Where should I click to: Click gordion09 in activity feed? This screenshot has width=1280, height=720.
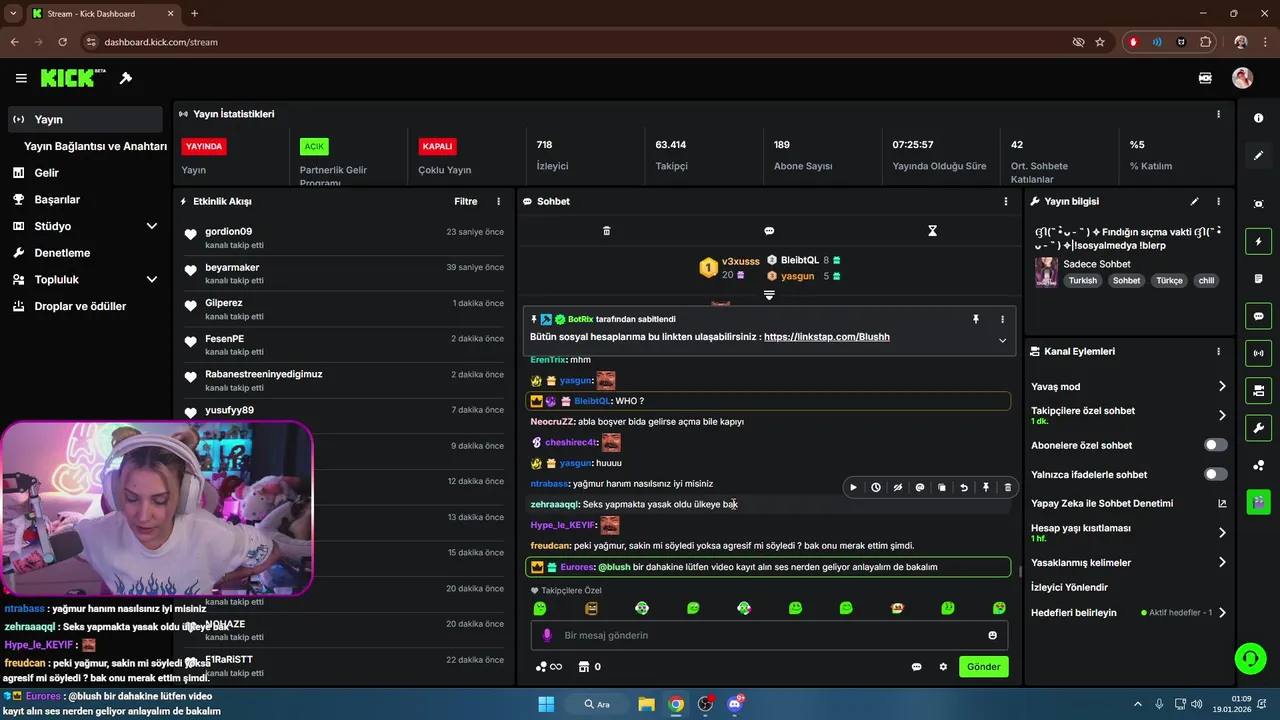tap(228, 231)
